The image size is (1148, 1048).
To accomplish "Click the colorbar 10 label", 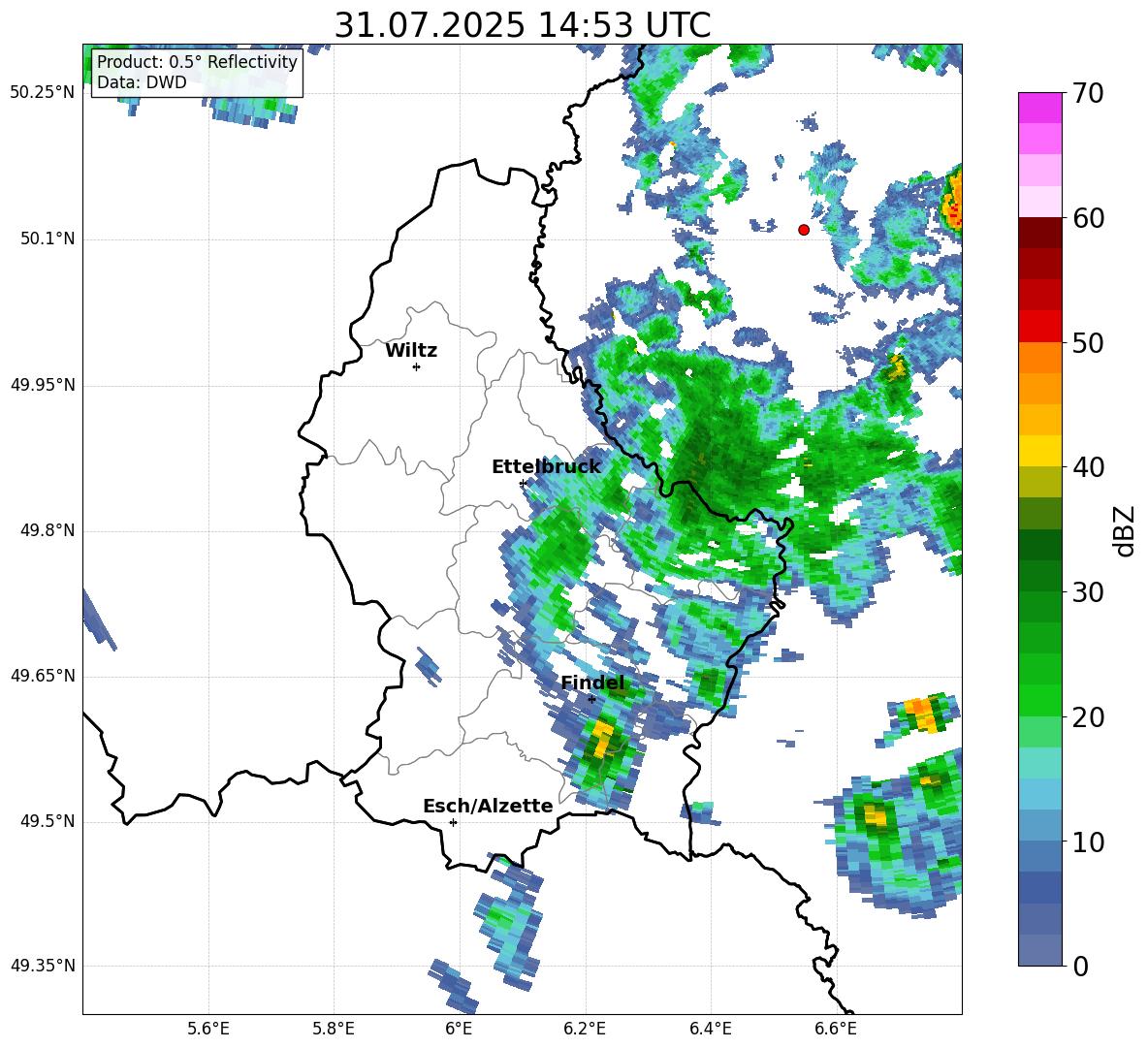I will point(1088,842).
